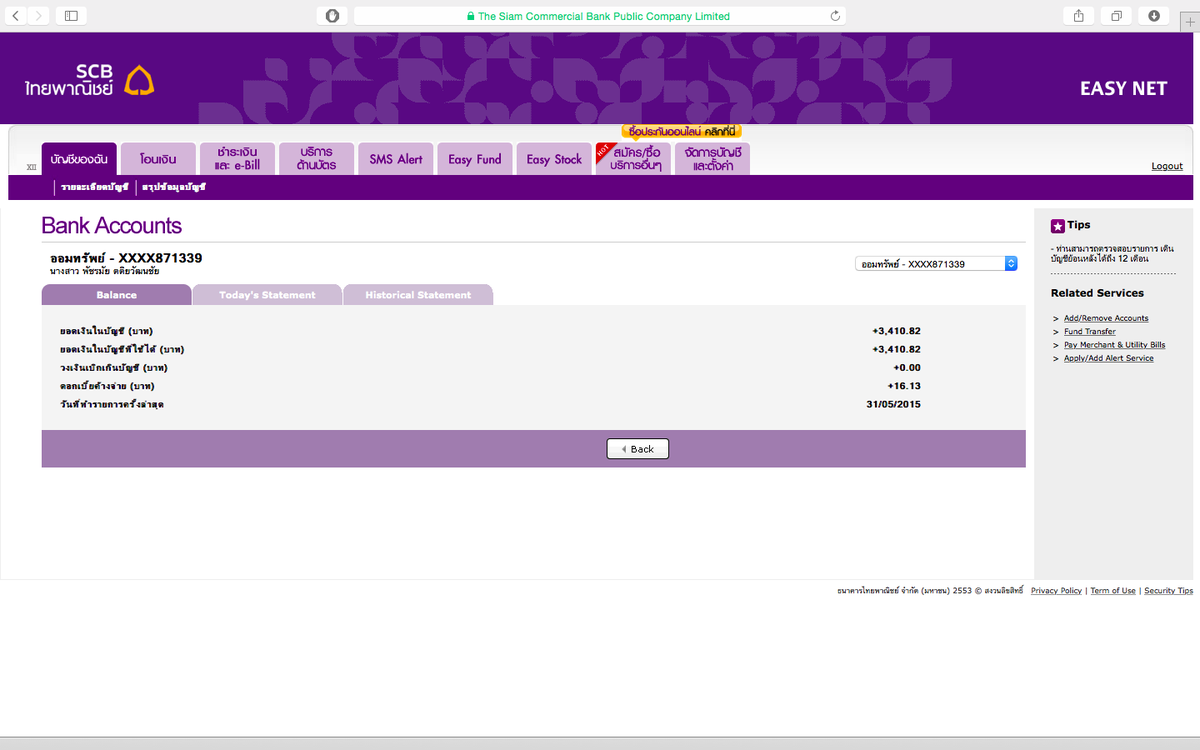Switch to Today's Statement tab
Viewport: 1200px width, 750px height.
(267, 295)
